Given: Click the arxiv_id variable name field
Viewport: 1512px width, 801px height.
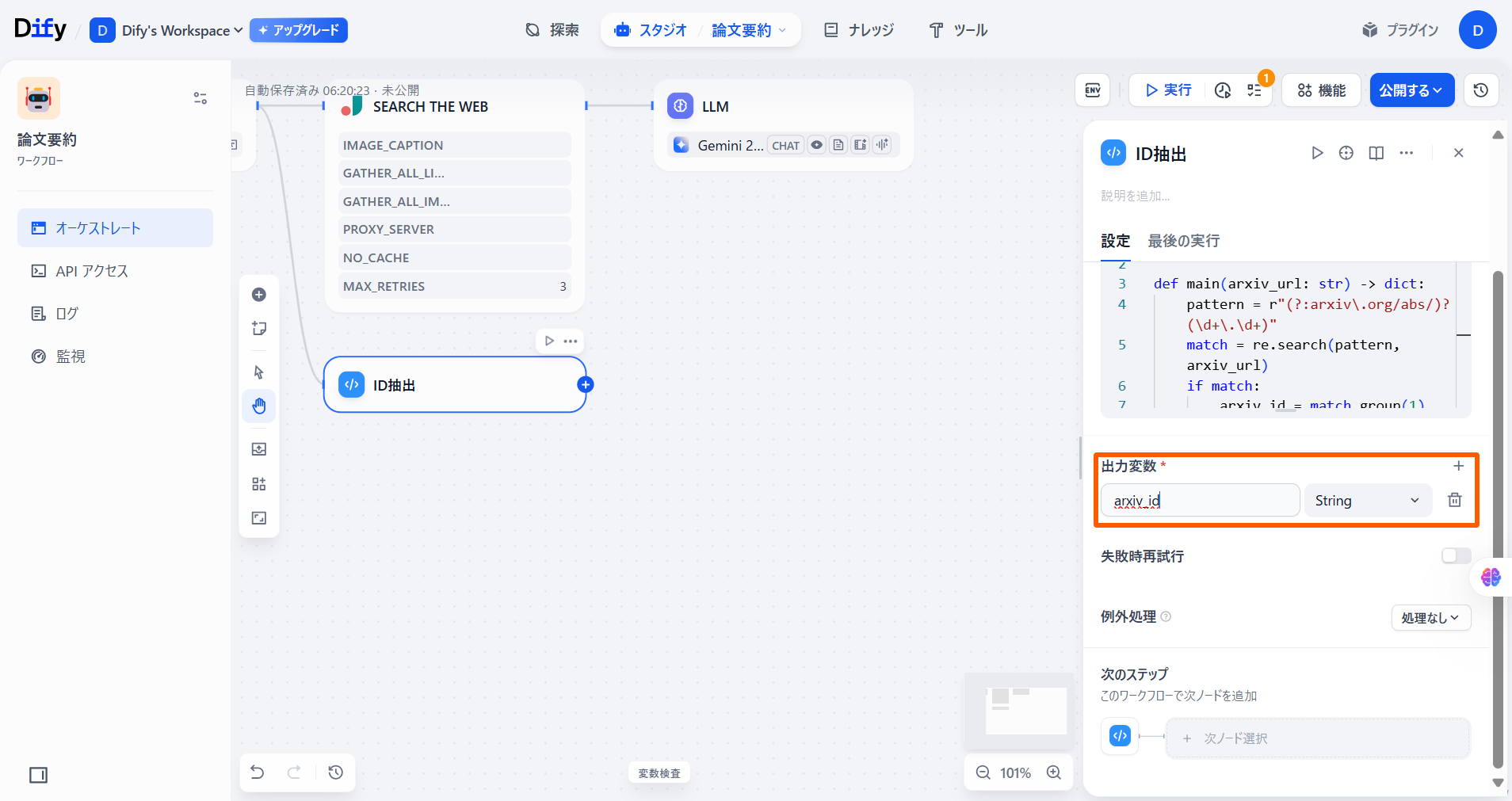Looking at the screenshot, I should [x=1199, y=501].
